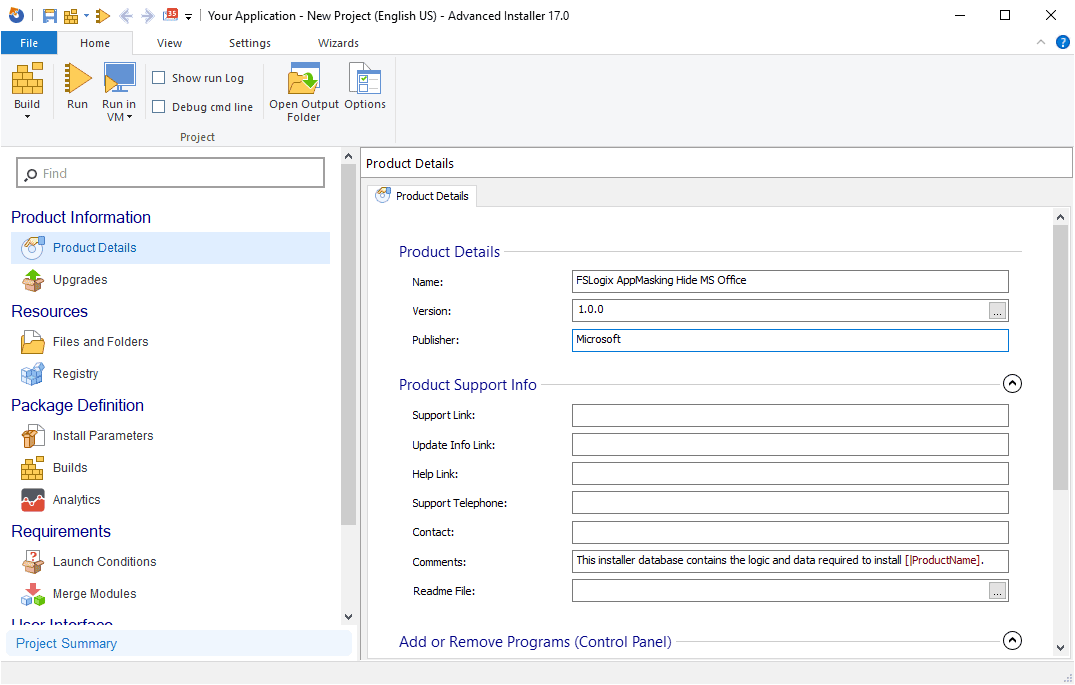Click the Update Info Link input field
This screenshot has height=685, width=1075.
(x=790, y=444)
